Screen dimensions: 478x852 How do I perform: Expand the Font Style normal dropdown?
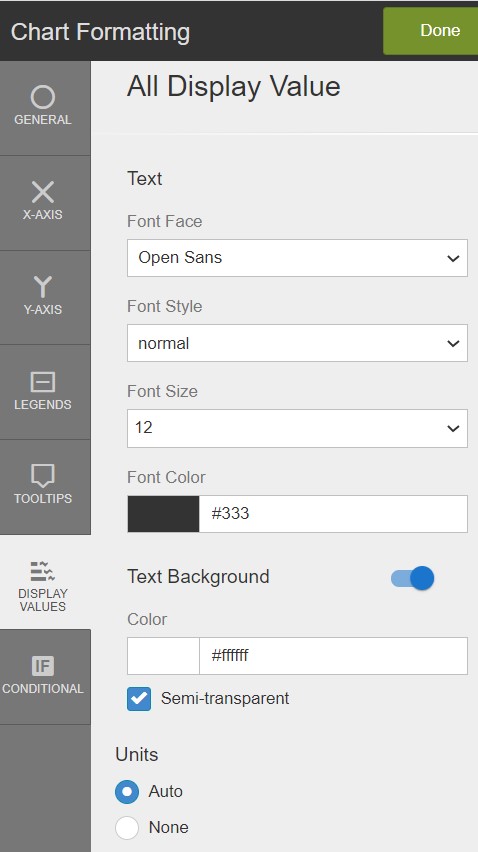tap(297, 343)
